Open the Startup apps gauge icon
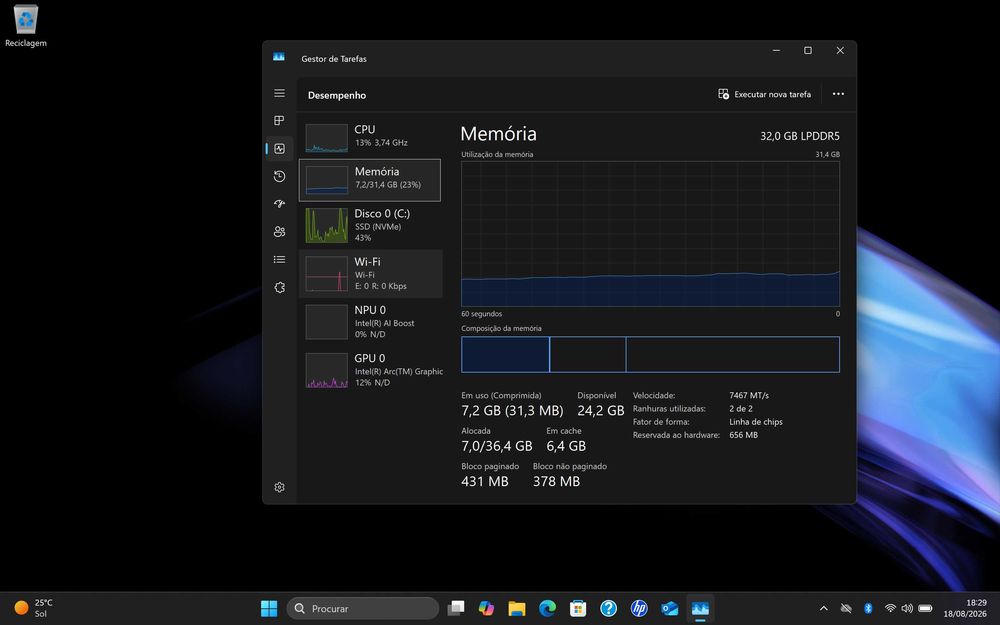The image size is (1000, 625). click(279, 204)
